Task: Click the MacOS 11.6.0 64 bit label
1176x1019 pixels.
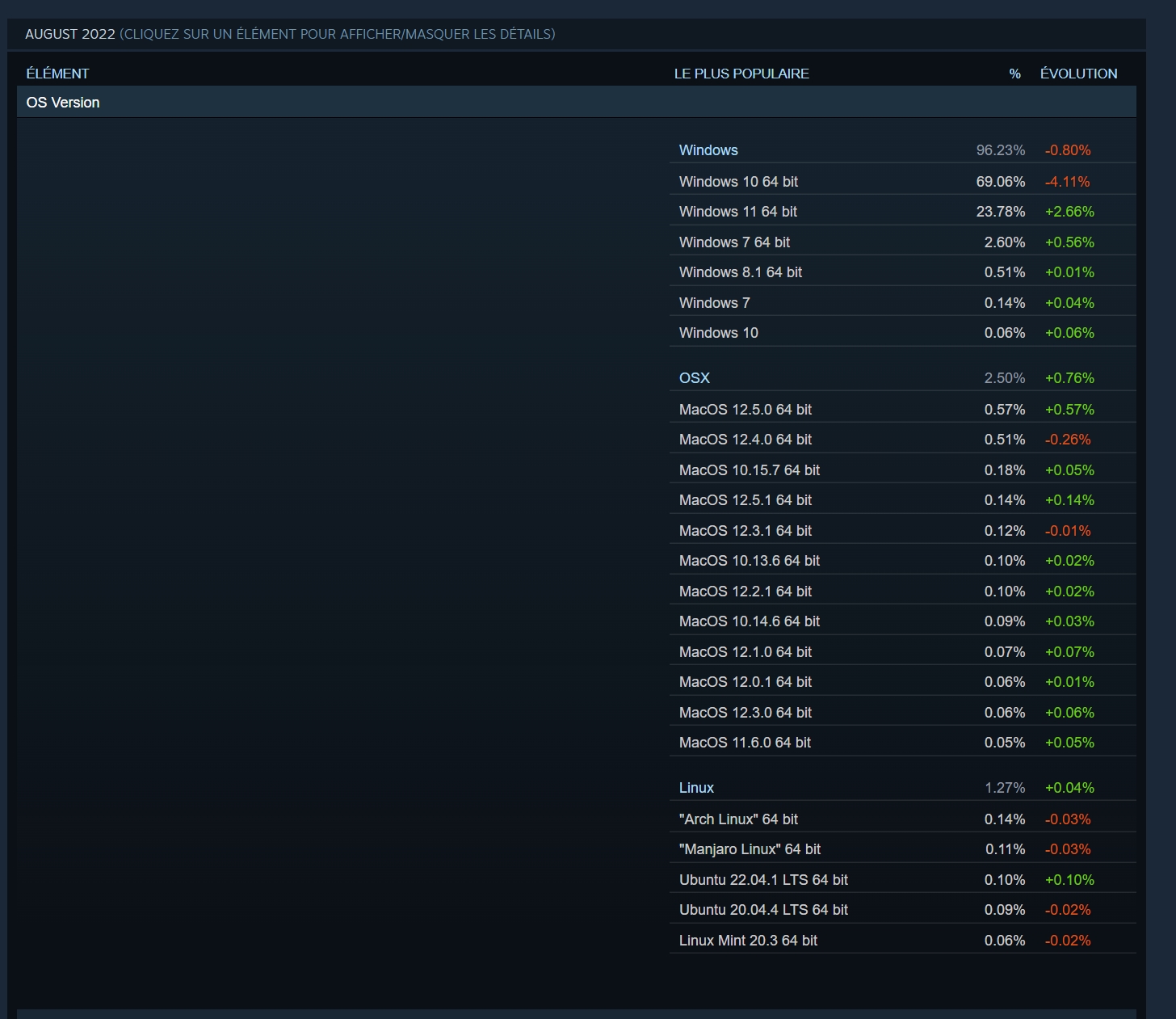Action: click(745, 743)
